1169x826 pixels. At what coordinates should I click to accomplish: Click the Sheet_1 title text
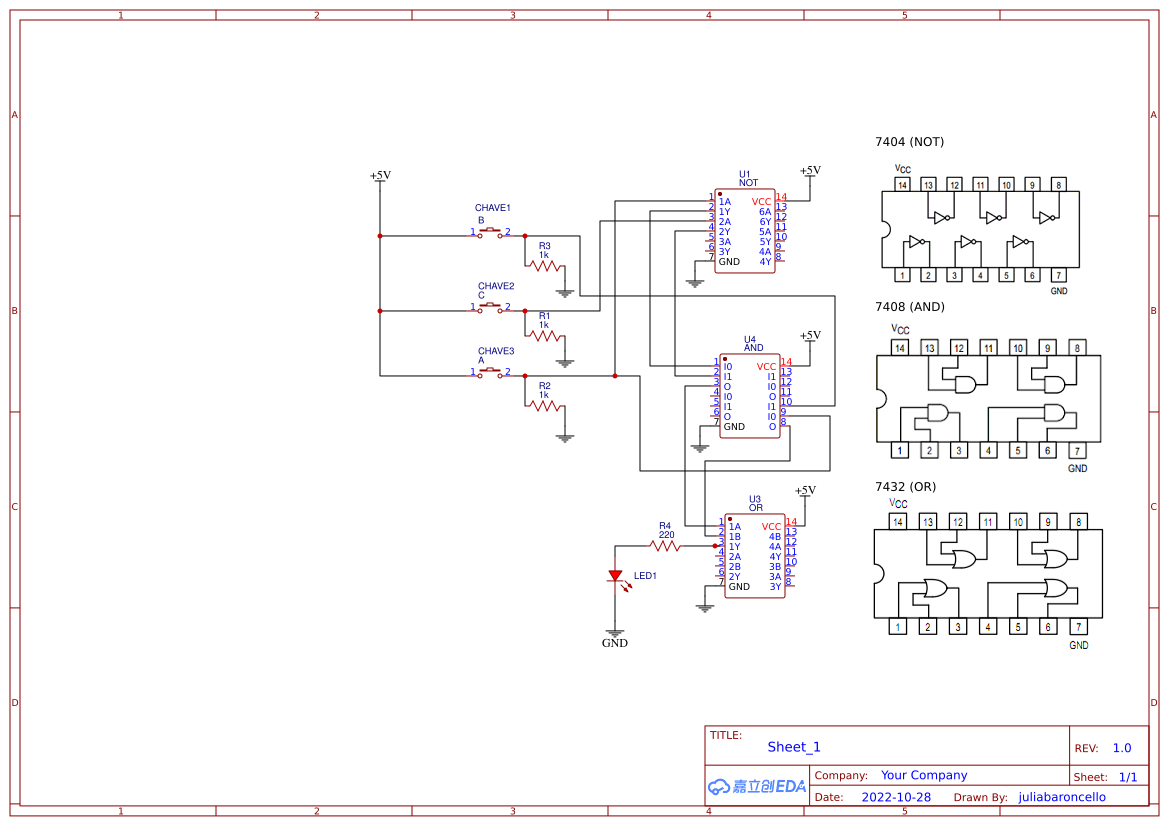pyautogui.click(x=793, y=747)
